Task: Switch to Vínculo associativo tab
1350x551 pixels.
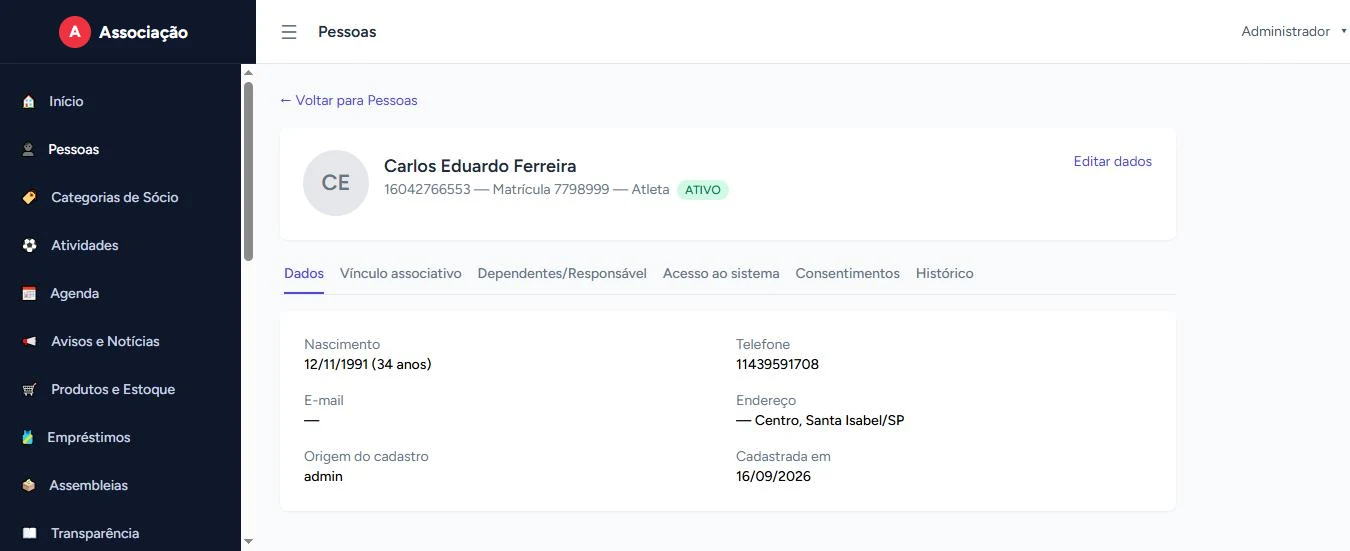Action: (x=401, y=273)
